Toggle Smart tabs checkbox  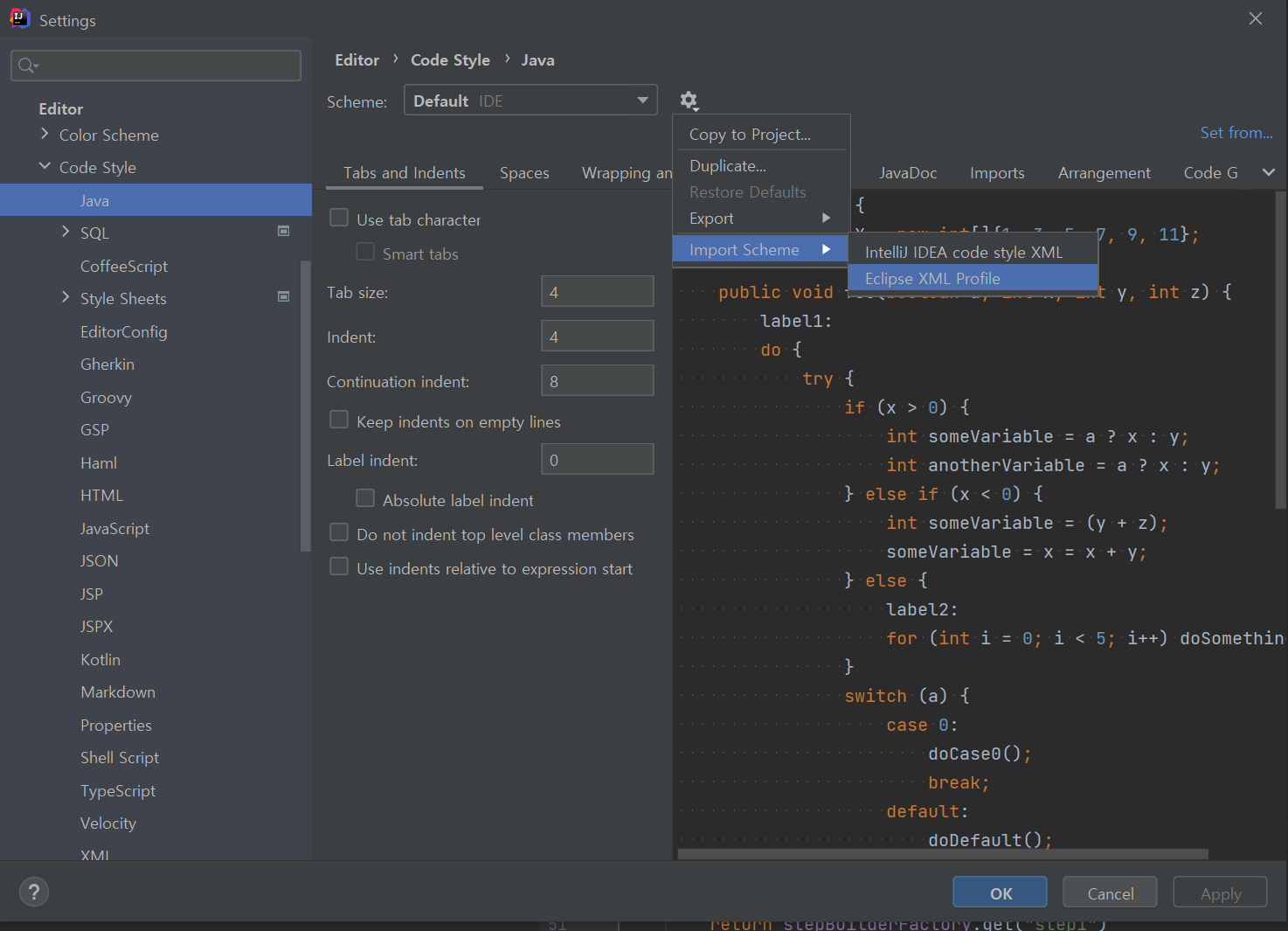coord(365,252)
